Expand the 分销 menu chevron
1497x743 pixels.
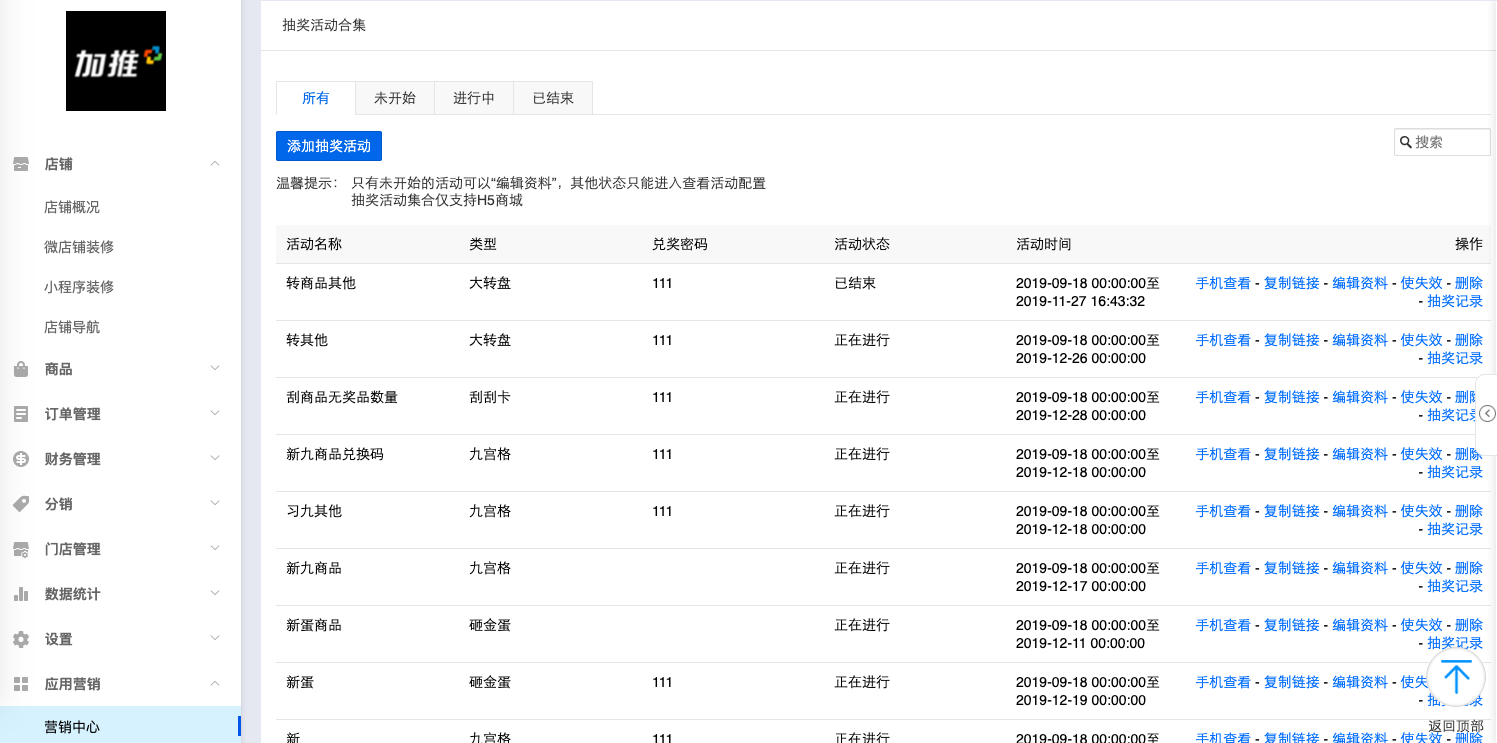215,504
